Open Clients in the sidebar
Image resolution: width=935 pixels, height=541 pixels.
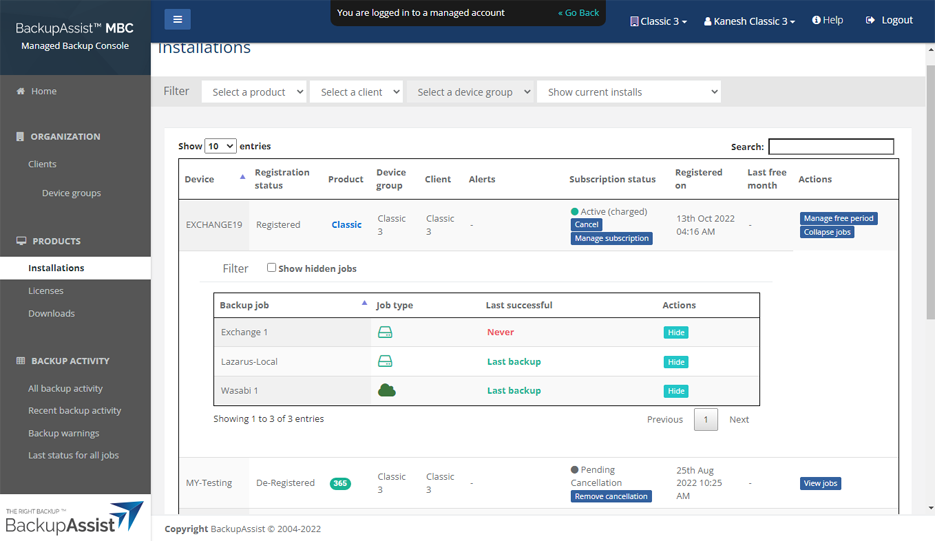click(x=42, y=164)
